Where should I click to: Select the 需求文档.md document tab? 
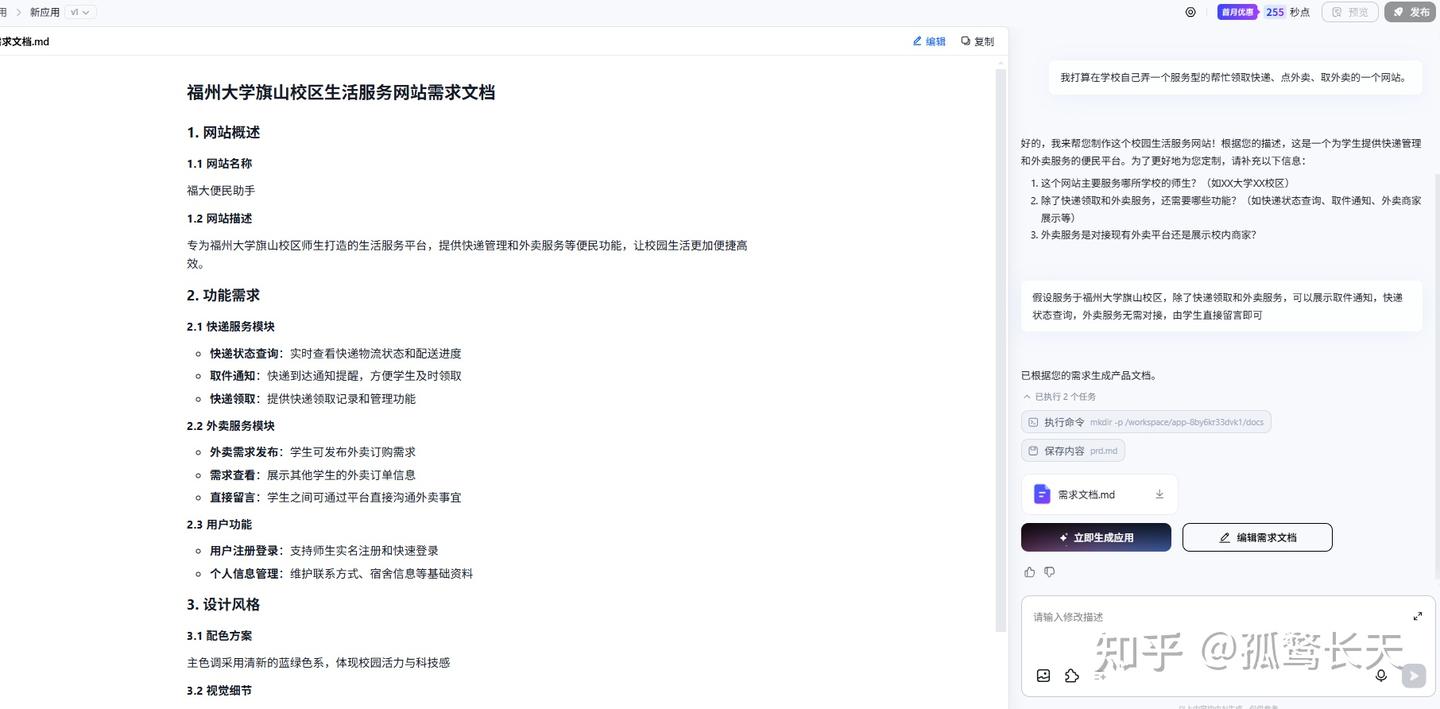tap(25, 41)
